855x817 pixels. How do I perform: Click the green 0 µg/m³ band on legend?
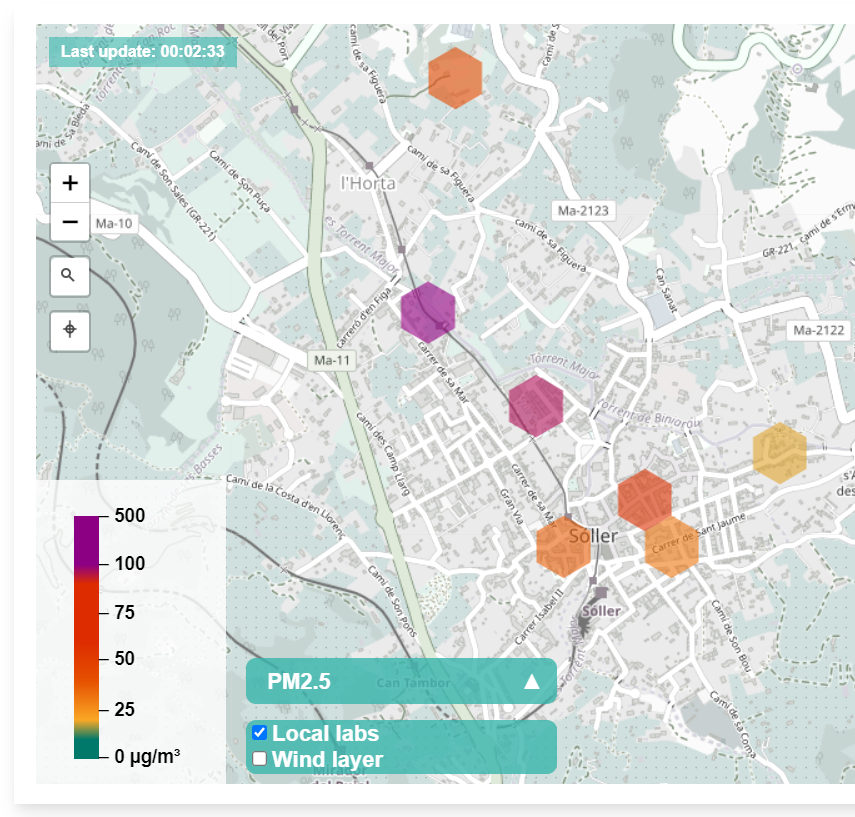click(87, 746)
